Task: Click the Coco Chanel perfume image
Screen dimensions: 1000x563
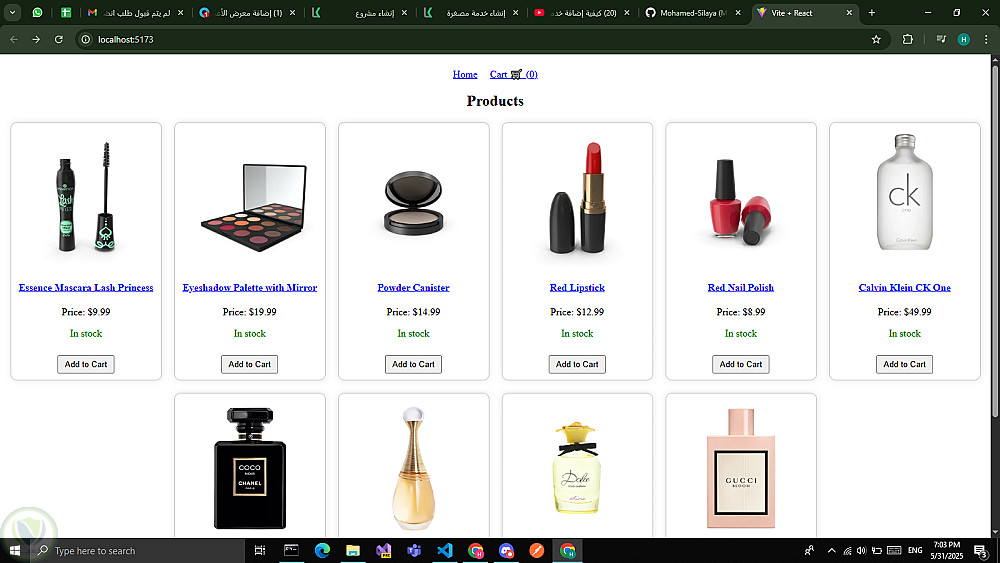Action: pyautogui.click(x=250, y=468)
